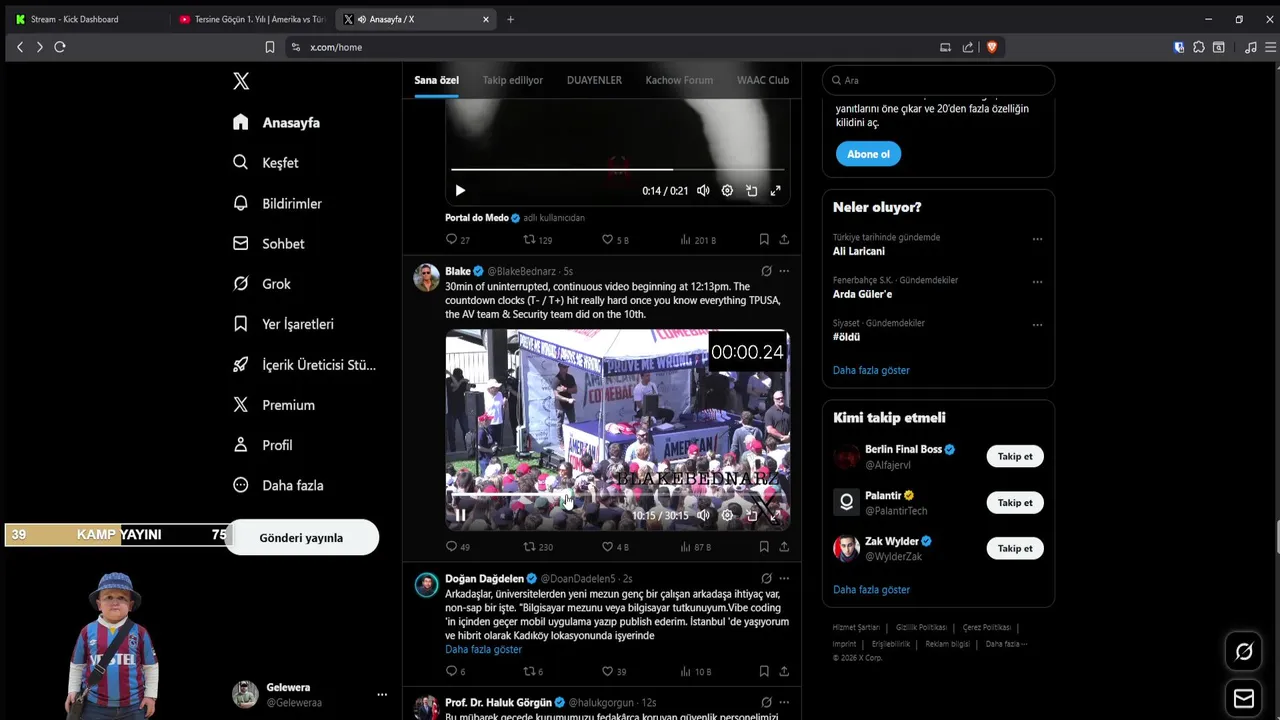The height and width of the screenshot is (720, 1280).
Task: Like Doğan Dağdelen's post
Action: coord(614,671)
